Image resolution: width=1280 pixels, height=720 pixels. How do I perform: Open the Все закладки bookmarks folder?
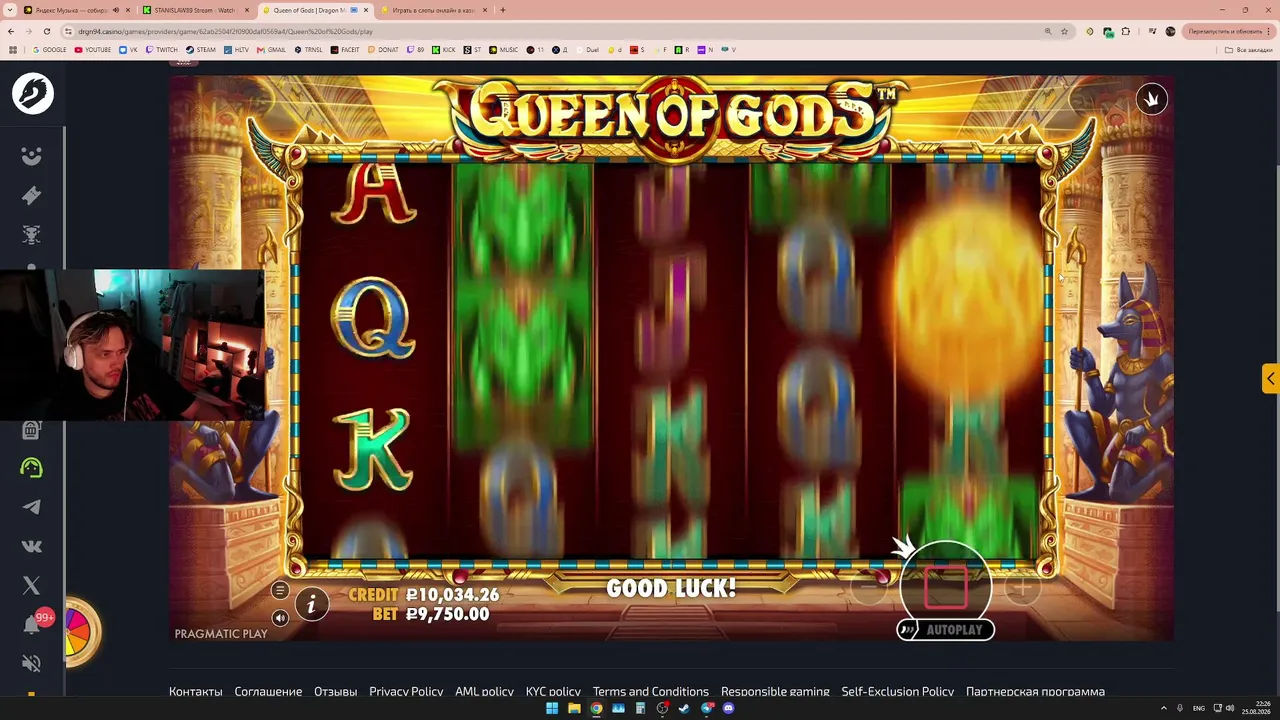tap(1250, 50)
